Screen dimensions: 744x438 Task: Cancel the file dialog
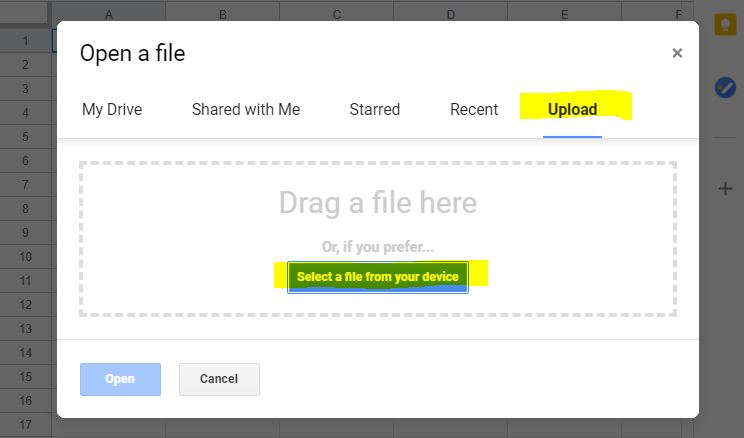[219, 379]
